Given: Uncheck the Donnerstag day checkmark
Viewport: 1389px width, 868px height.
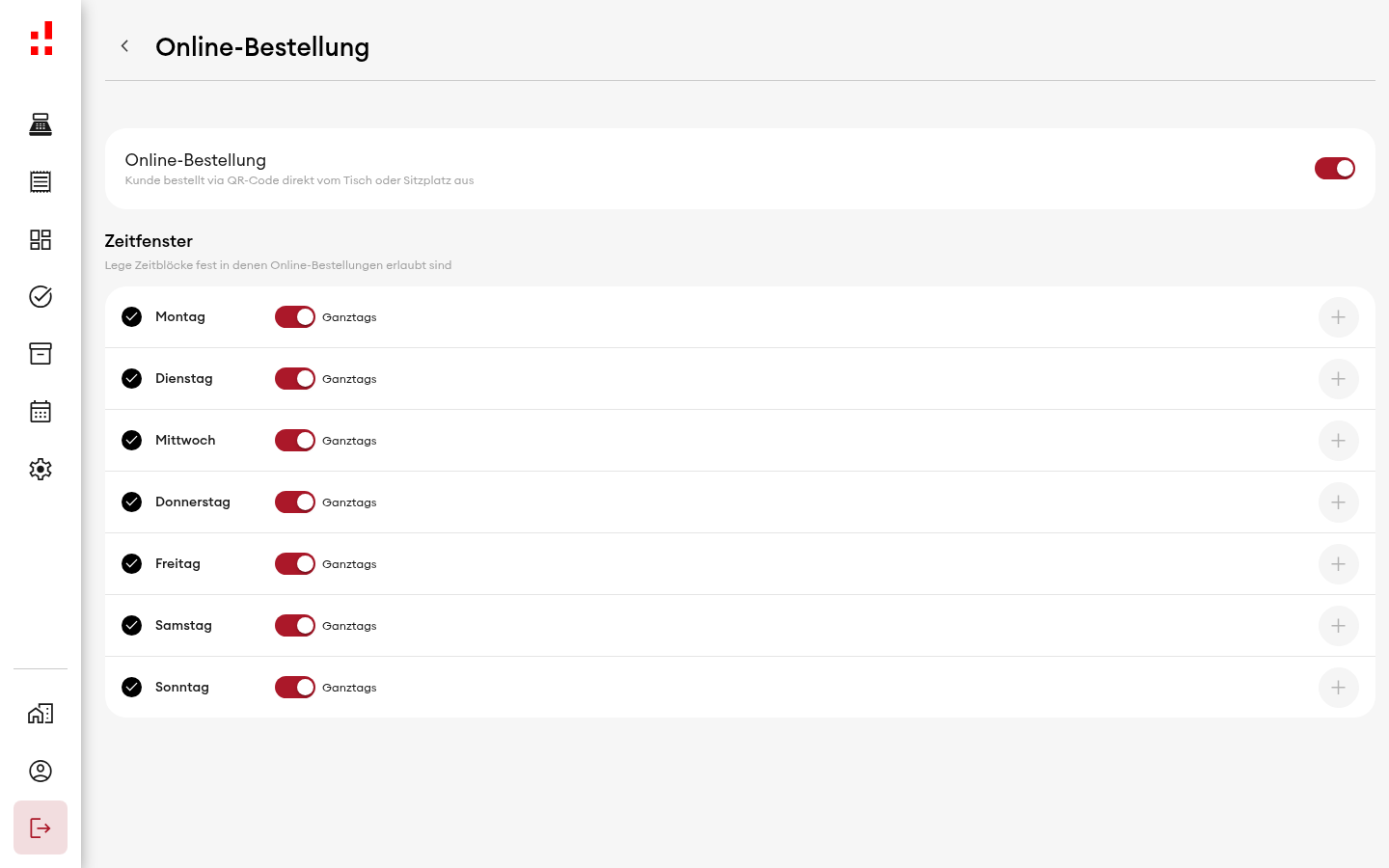Looking at the screenshot, I should pos(132,502).
